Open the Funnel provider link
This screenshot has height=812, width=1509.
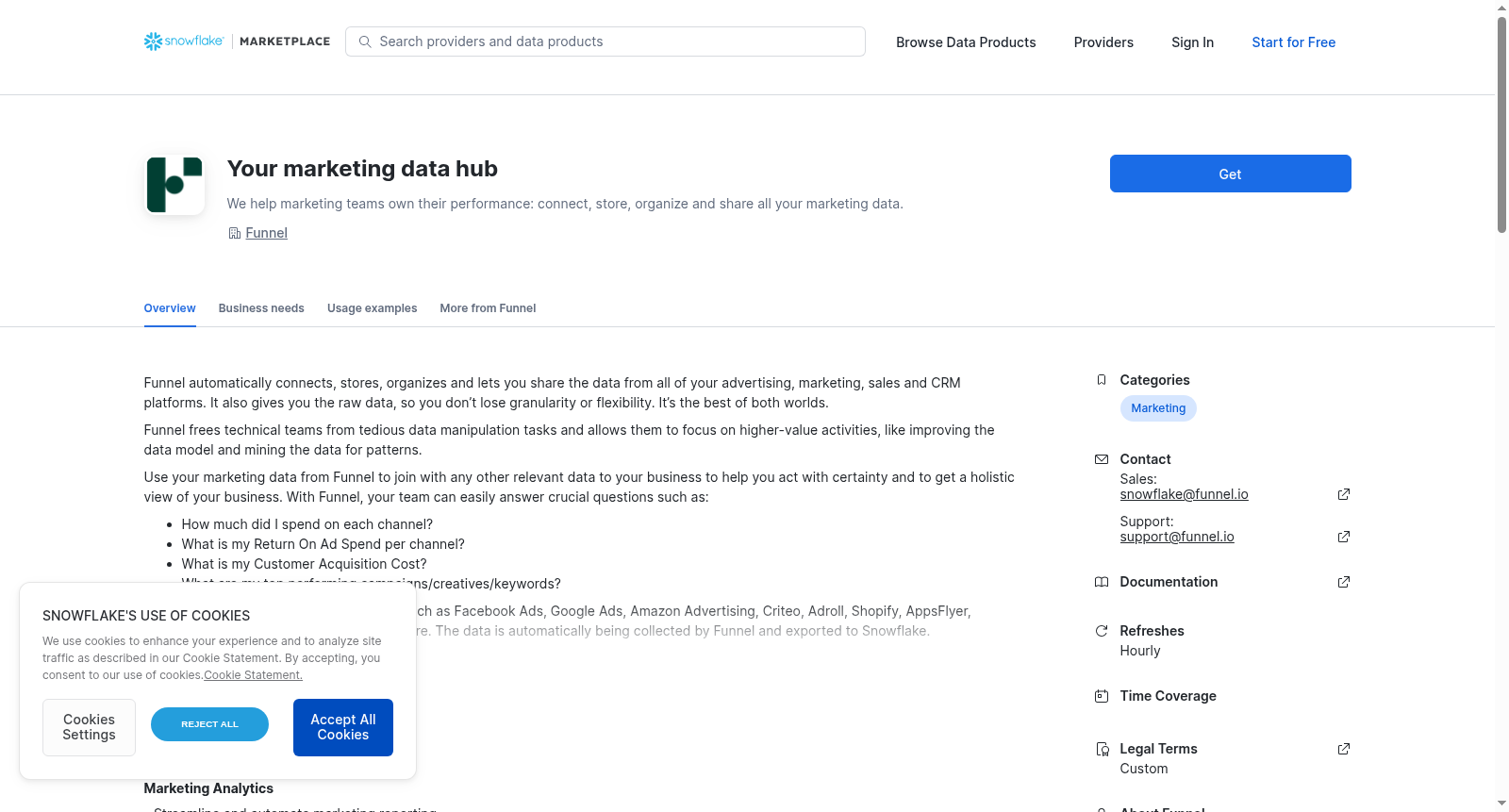[x=266, y=233]
